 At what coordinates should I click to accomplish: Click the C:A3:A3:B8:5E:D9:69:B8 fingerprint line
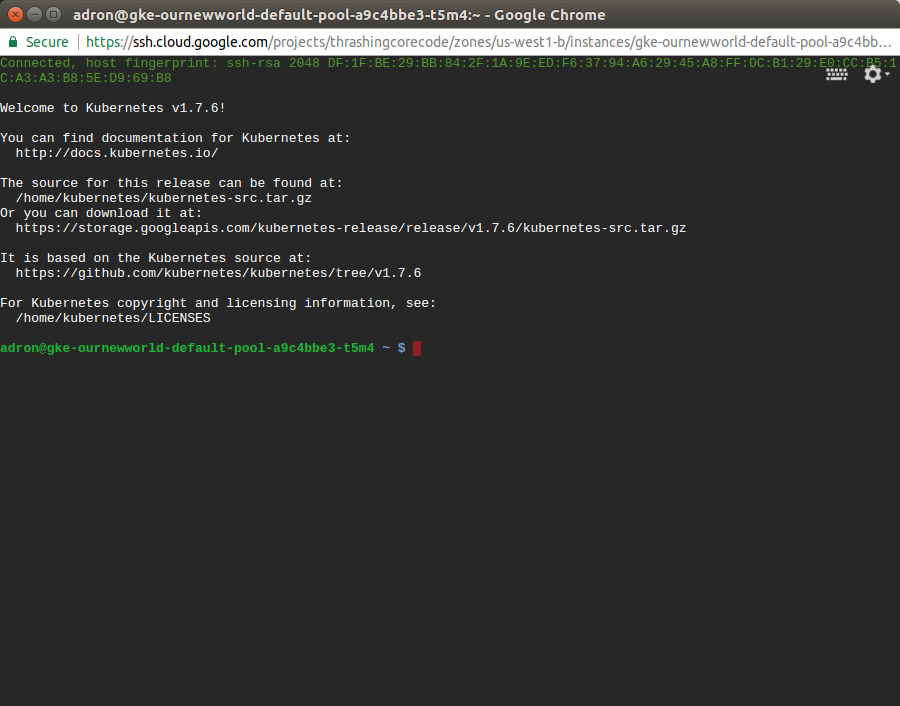pos(86,78)
